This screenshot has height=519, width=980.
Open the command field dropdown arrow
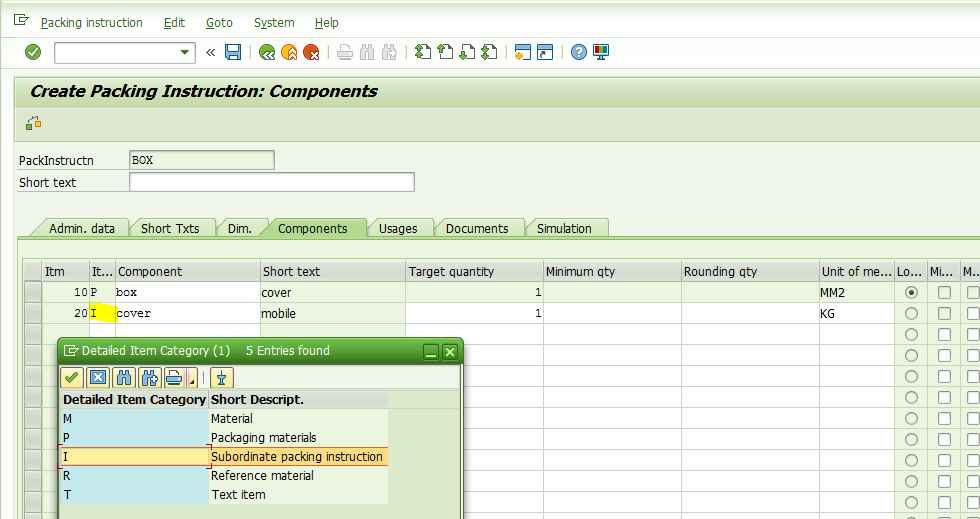tap(184, 53)
